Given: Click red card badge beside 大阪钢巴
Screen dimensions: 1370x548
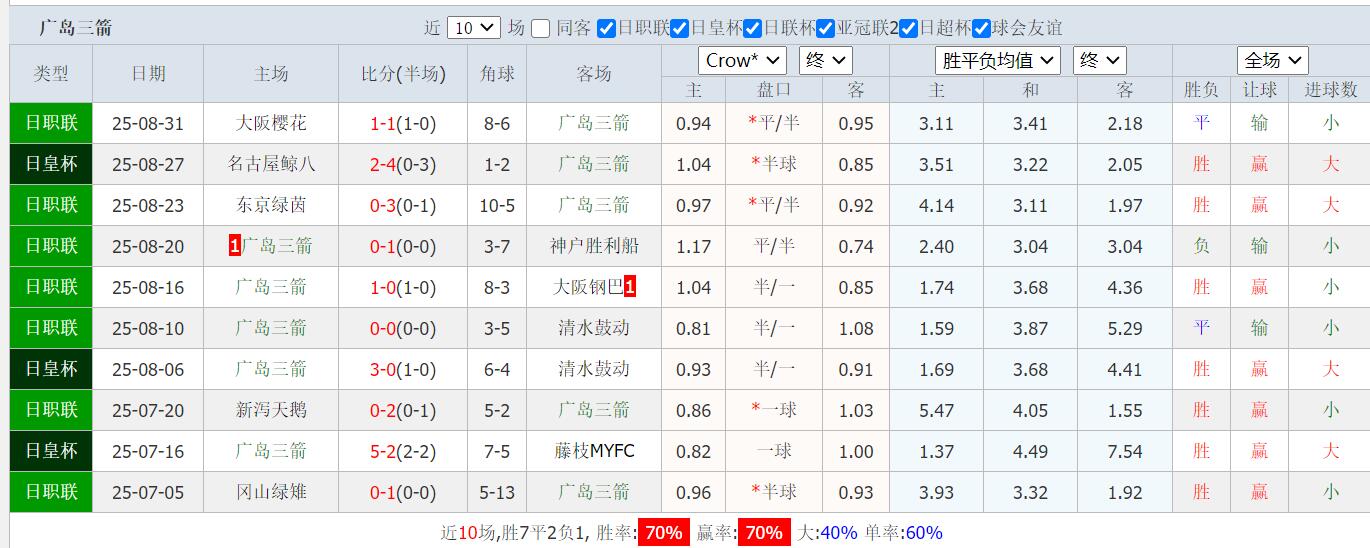Looking at the screenshot, I should coord(630,287).
